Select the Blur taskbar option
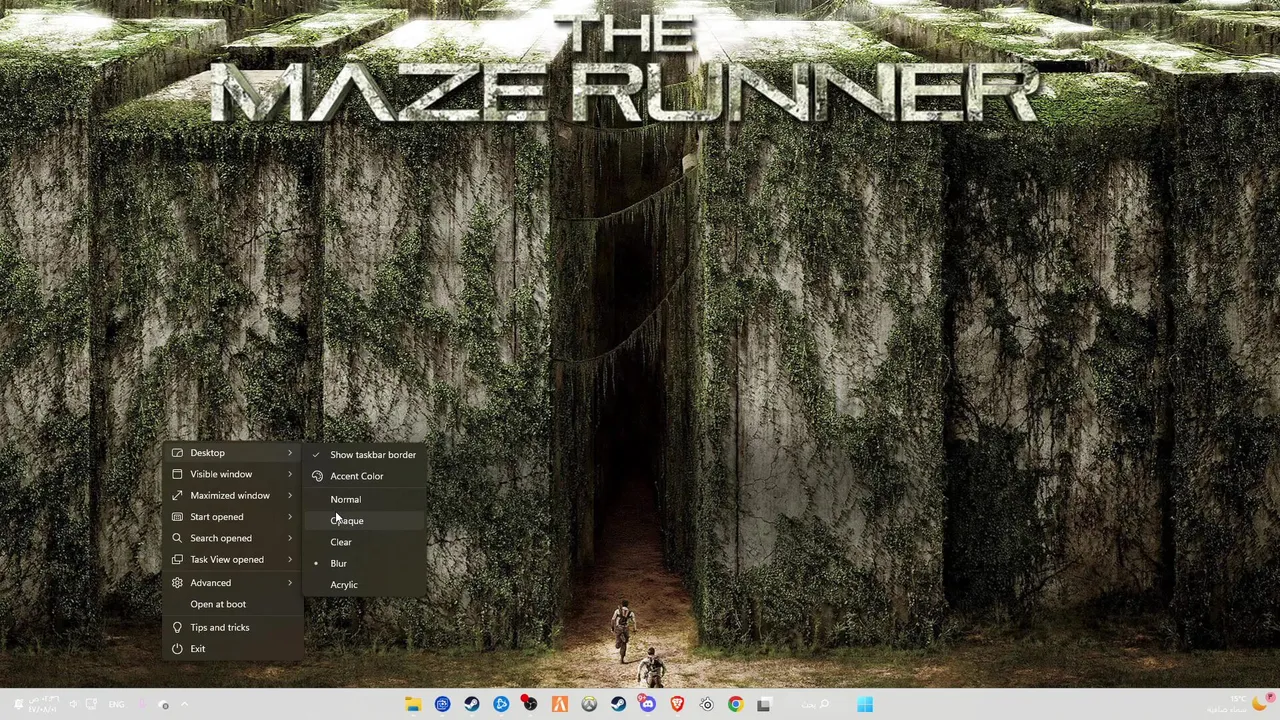Screen dimensions: 1280x720 pyautogui.click(x=365, y=563)
